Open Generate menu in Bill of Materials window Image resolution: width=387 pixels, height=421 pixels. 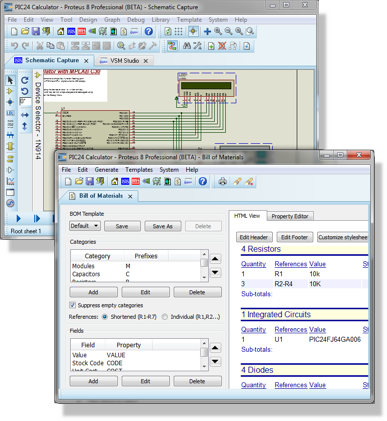point(106,170)
